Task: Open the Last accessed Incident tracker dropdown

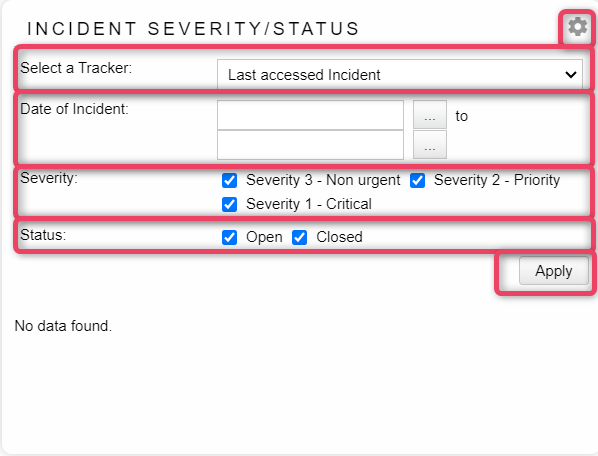Action: coord(400,74)
